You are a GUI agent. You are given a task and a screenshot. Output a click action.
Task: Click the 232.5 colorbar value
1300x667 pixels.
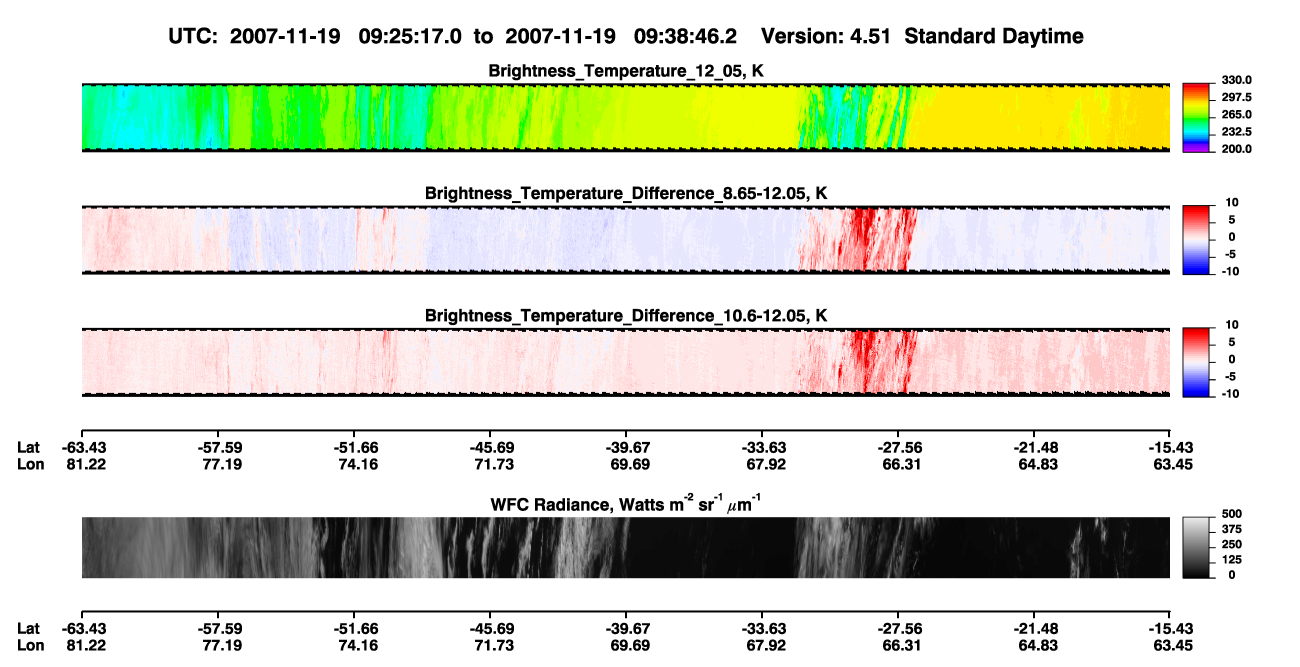coord(1237,132)
